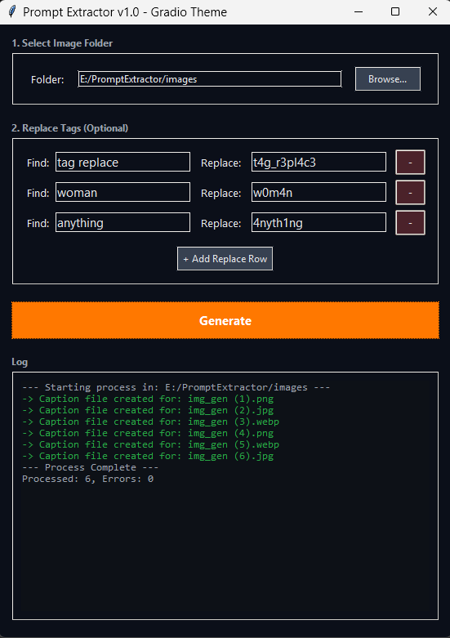
Task: Click log line for 'img_gen (1).png'
Action: pos(148,399)
